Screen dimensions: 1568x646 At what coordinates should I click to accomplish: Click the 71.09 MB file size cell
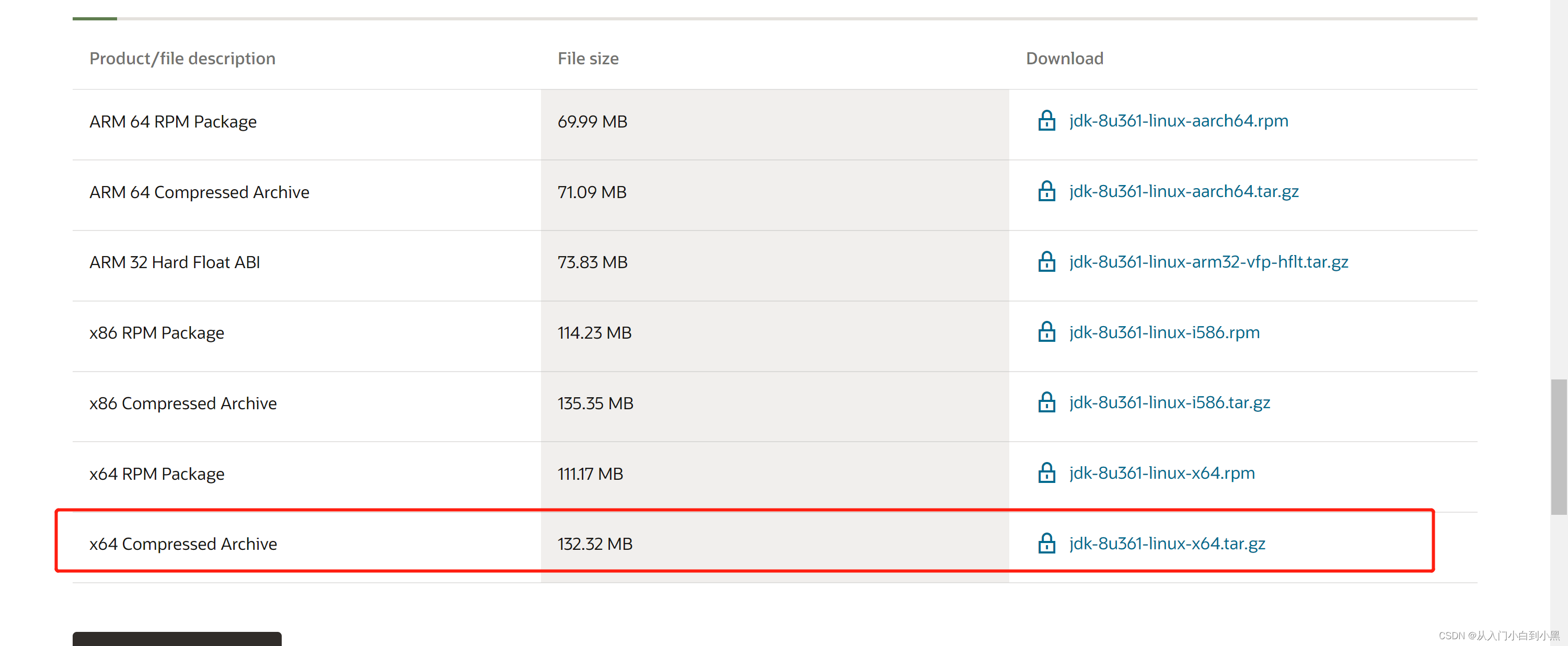774,195
